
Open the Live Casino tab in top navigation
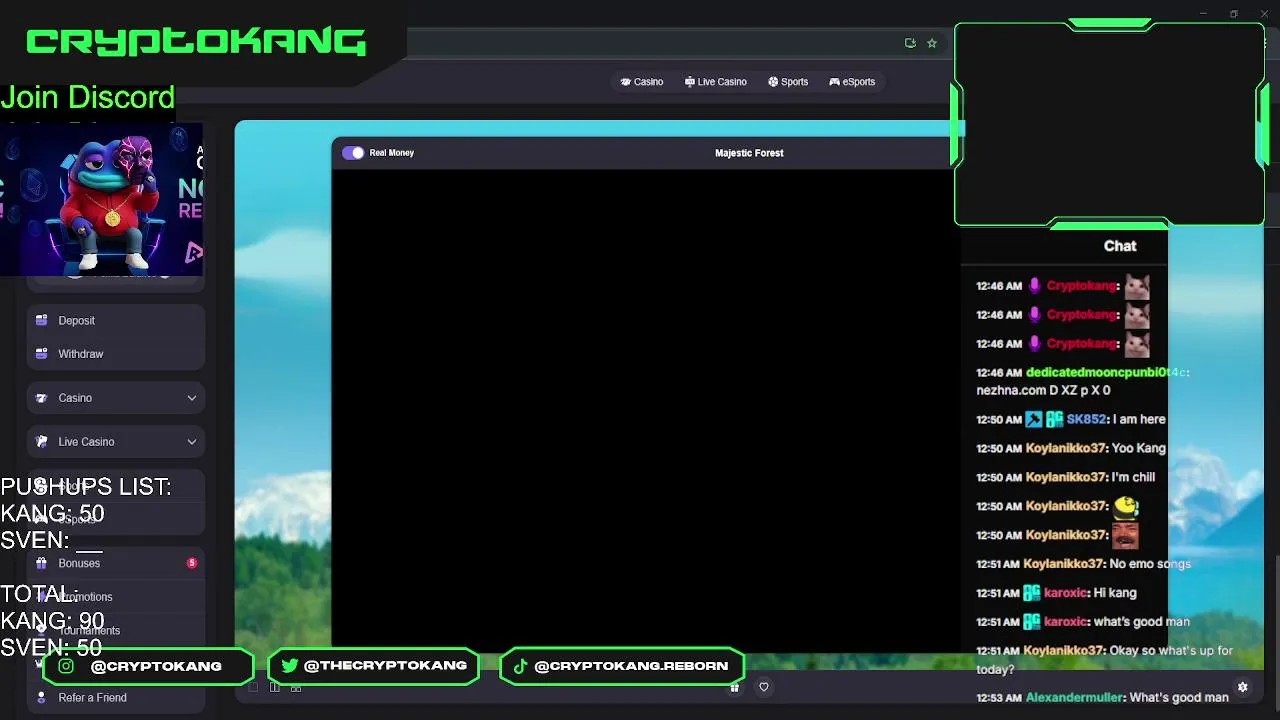click(x=715, y=82)
